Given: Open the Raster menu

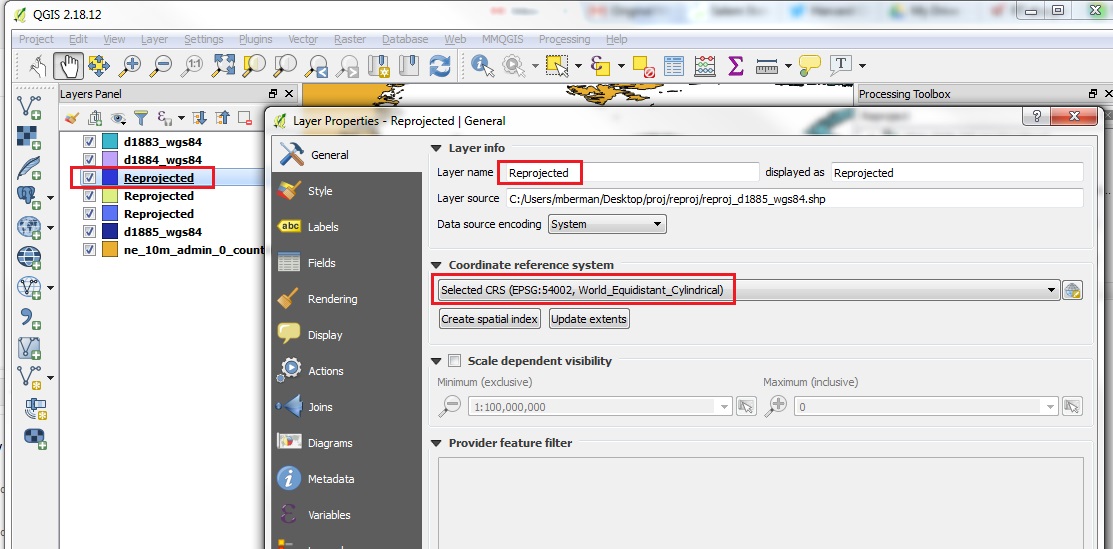Looking at the screenshot, I should pyautogui.click(x=350, y=39).
